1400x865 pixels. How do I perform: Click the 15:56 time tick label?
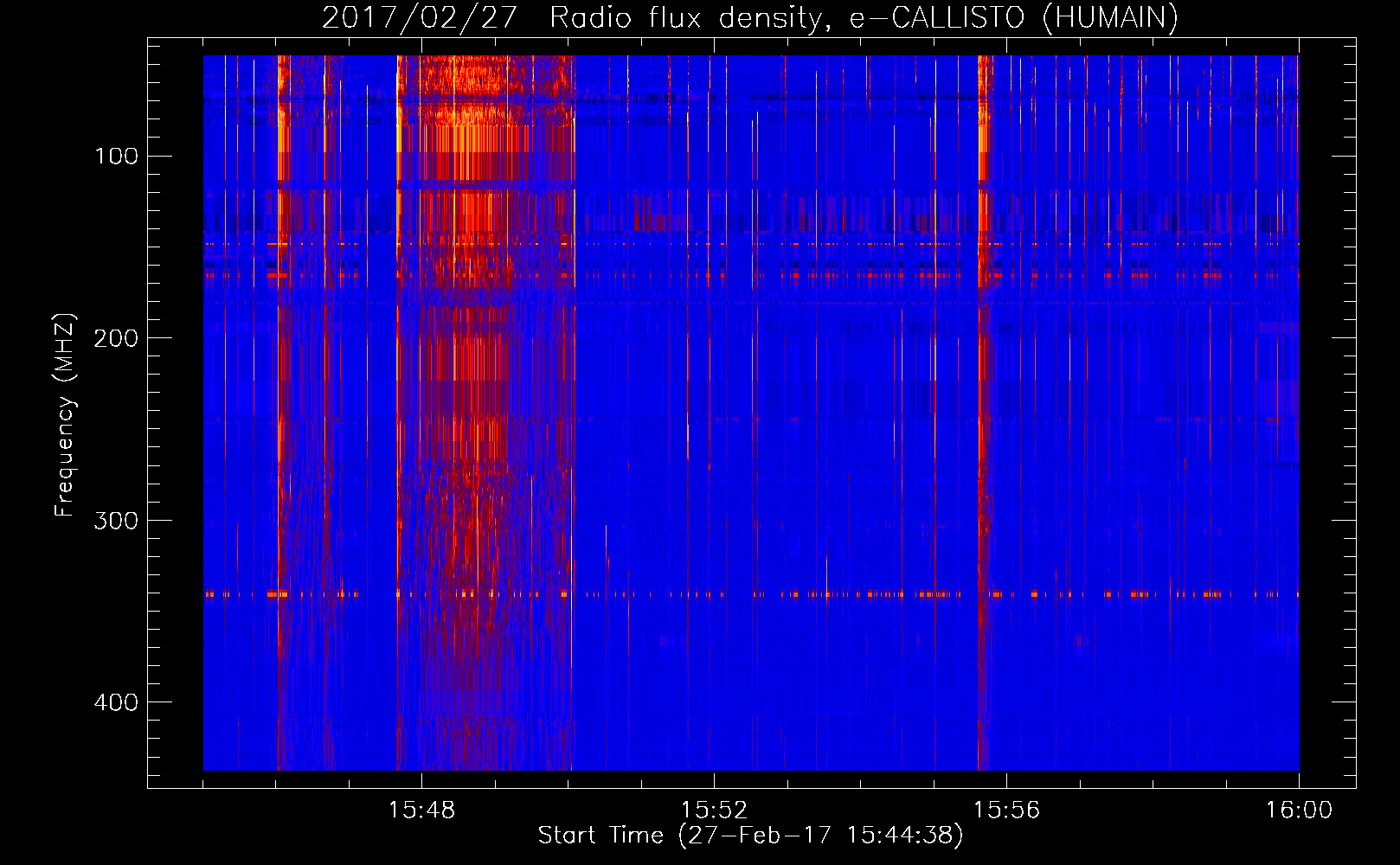1006,811
